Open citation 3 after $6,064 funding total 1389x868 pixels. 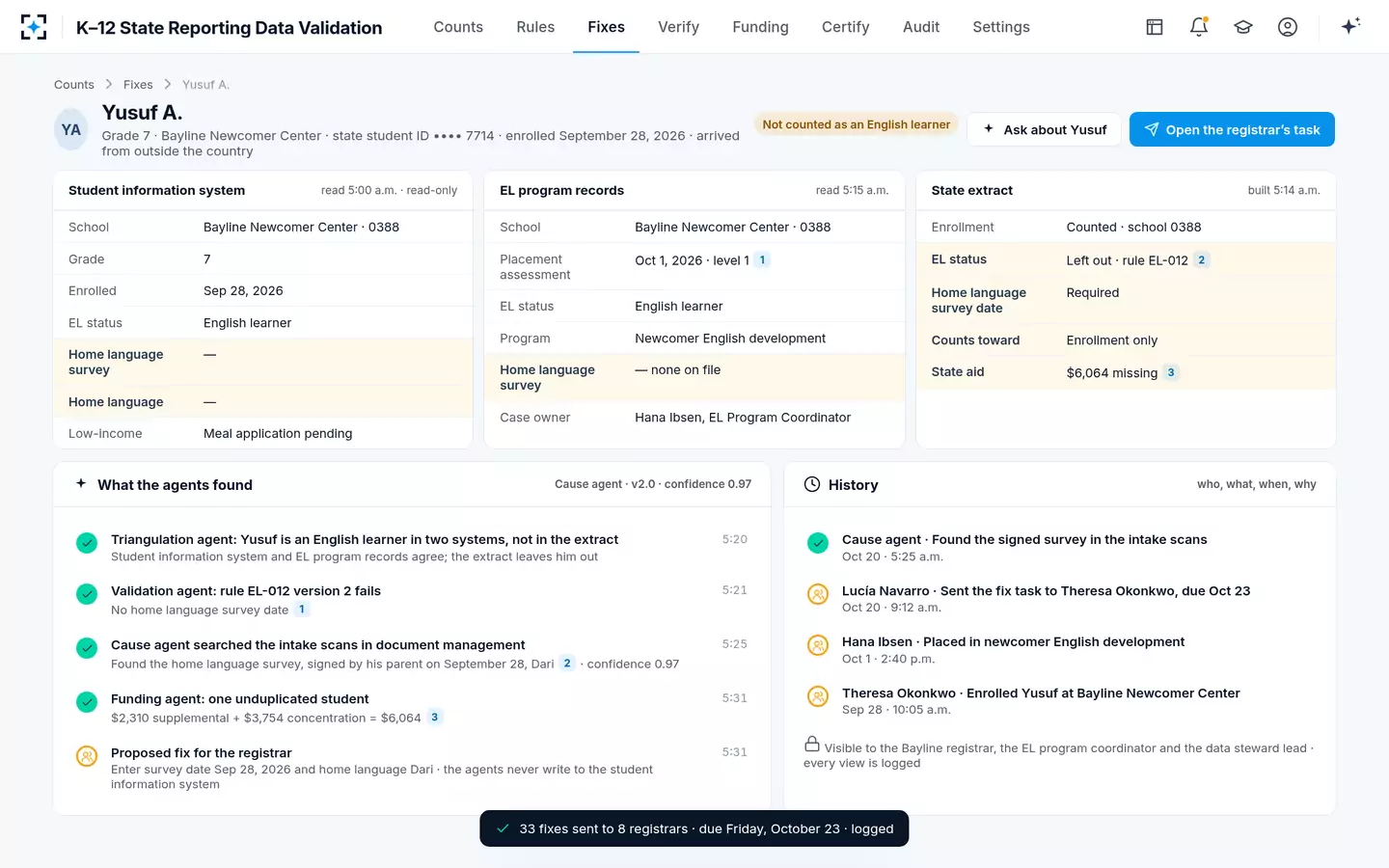click(435, 718)
